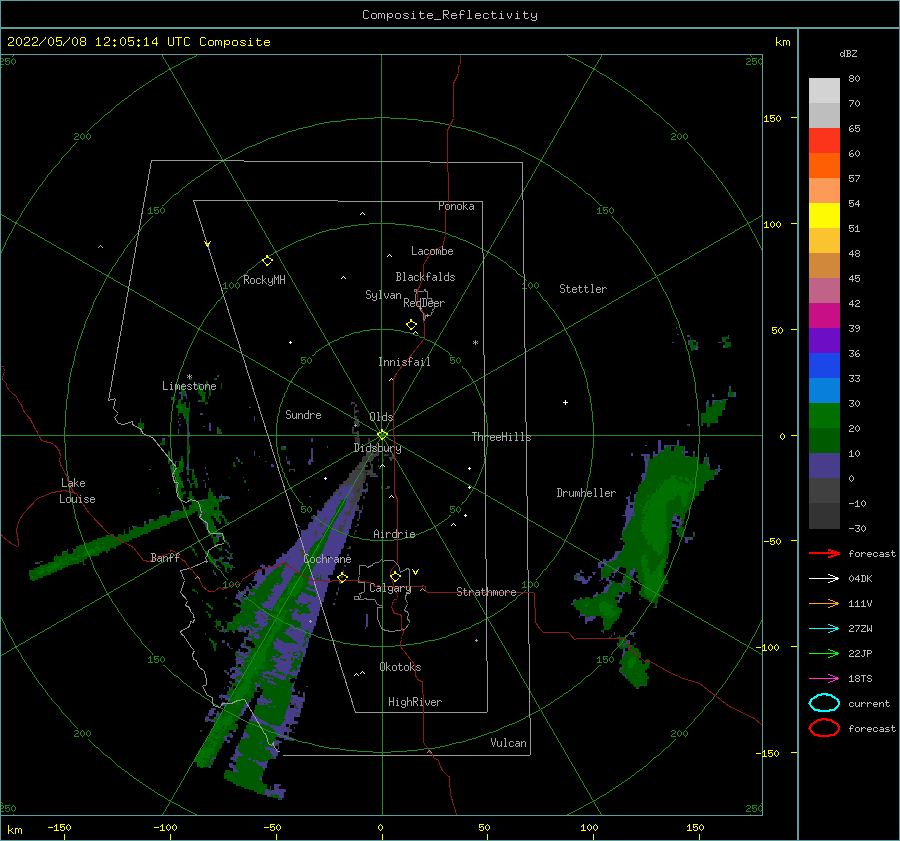
Task: Click the Lake Louise label
Action: click(77, 491)
